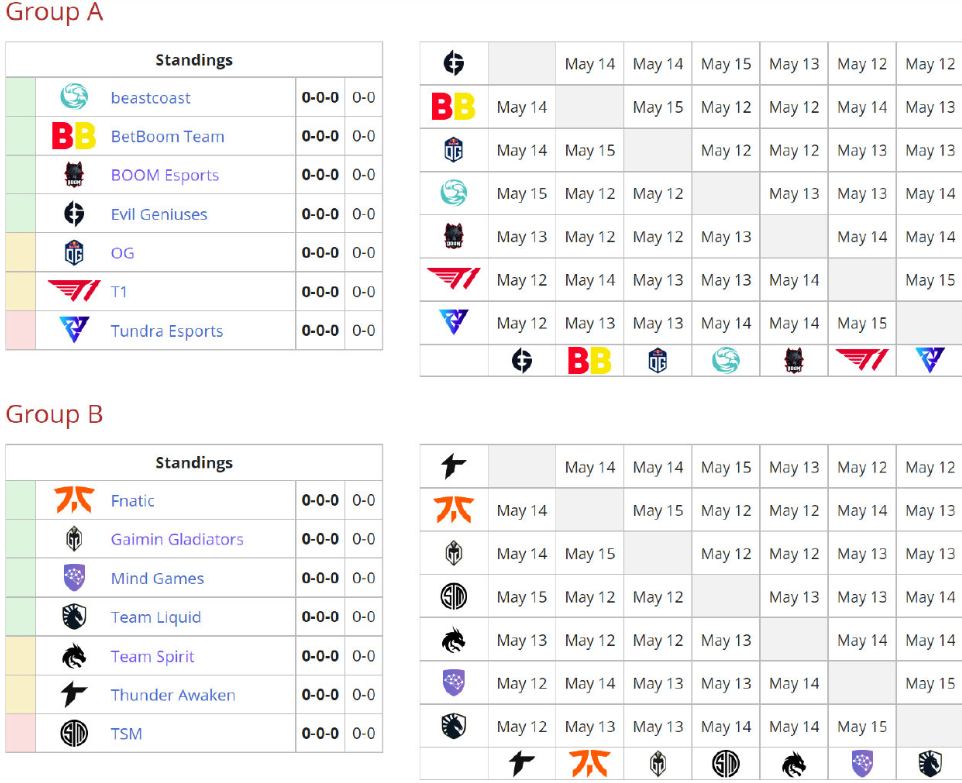Click Thunder Awaken logo in Group B standings

(74, 695)
